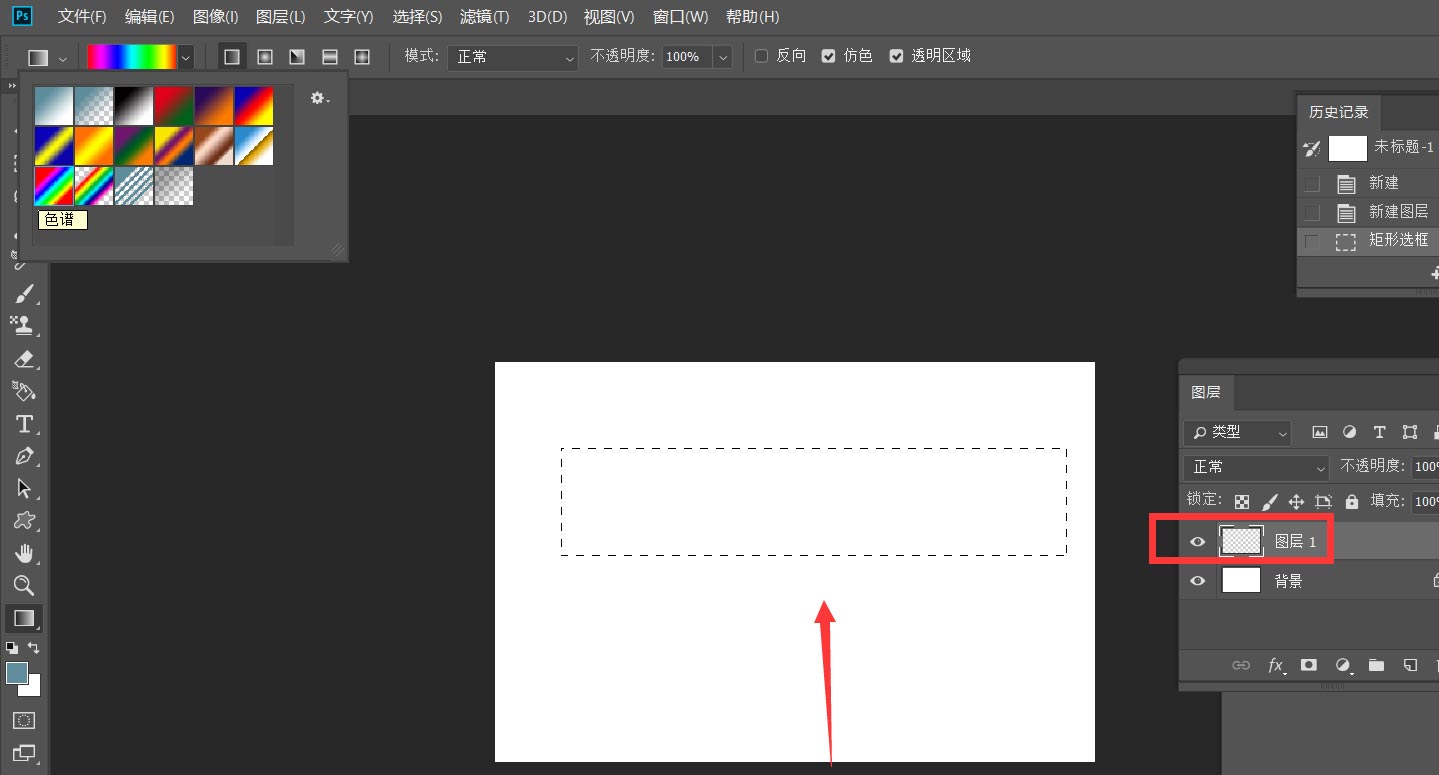Select the 历史记录 panel tab
1439x775 pixels.
pyautogui.click(x=1338, y=112)
